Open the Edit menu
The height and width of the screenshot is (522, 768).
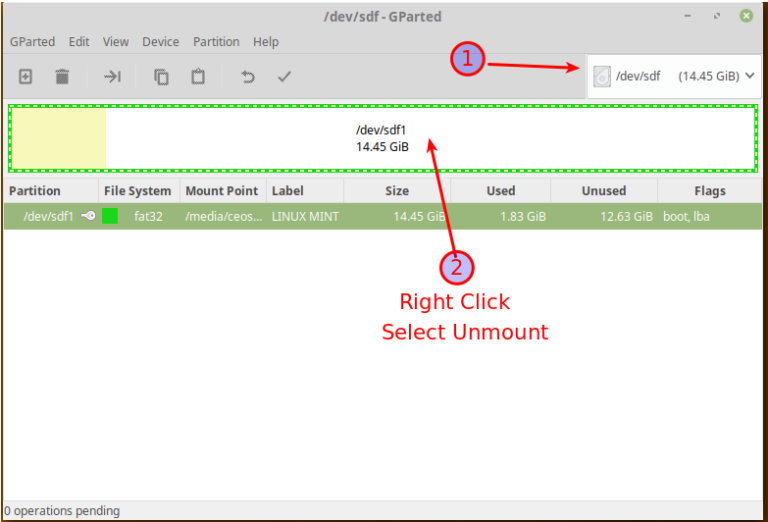[x=79, y=42]
